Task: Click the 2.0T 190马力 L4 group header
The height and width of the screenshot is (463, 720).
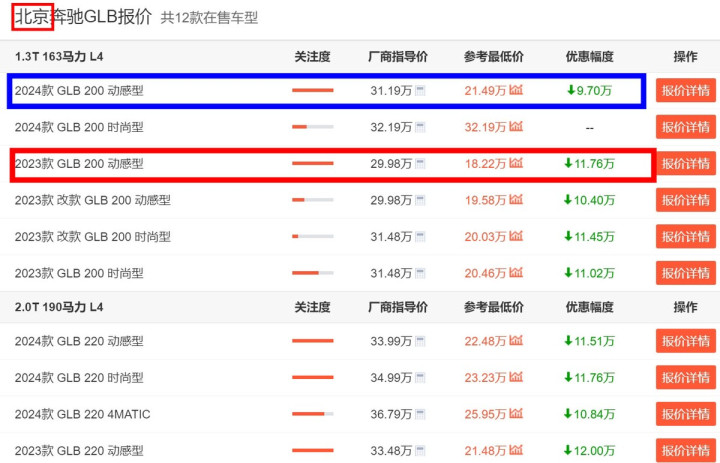Action: (x=59, y=307)
